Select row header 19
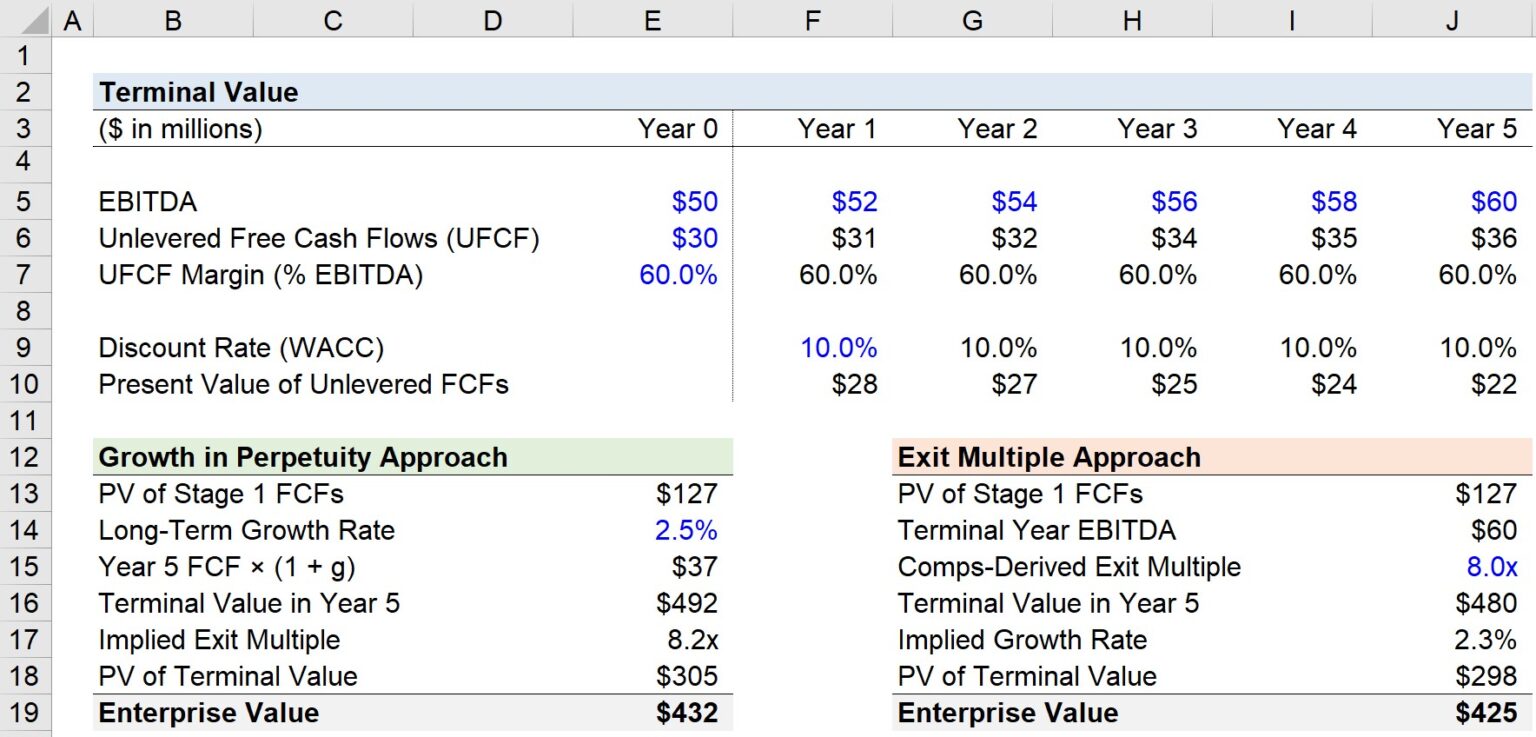 click(26, 713)
